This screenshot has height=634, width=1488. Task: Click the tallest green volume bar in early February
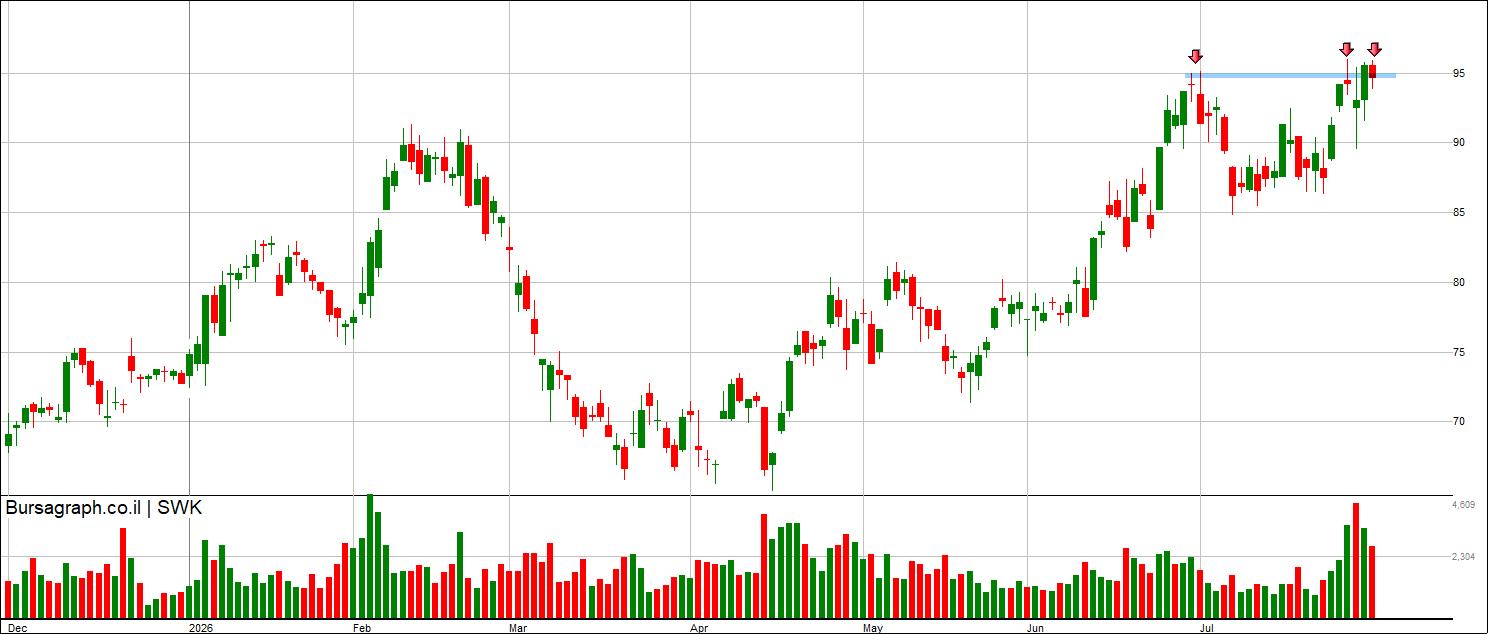coord(370,556)
